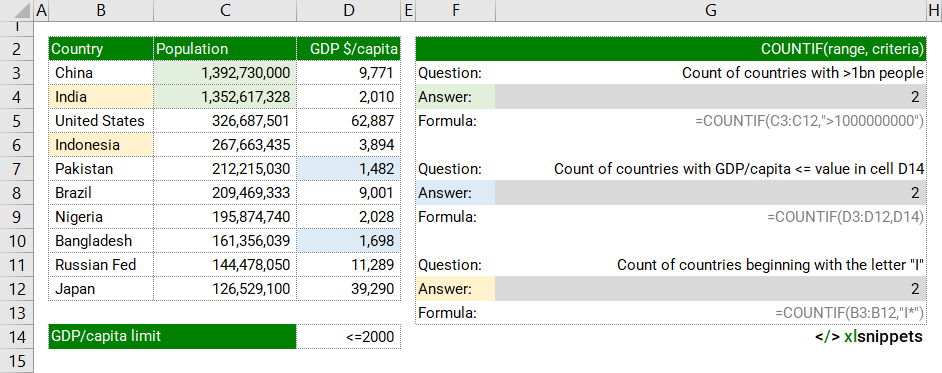Viewport: 942px width, 373px height.
Task: Click the yellow-shaded Answer label in row 12
Action: tap(455, 290)
